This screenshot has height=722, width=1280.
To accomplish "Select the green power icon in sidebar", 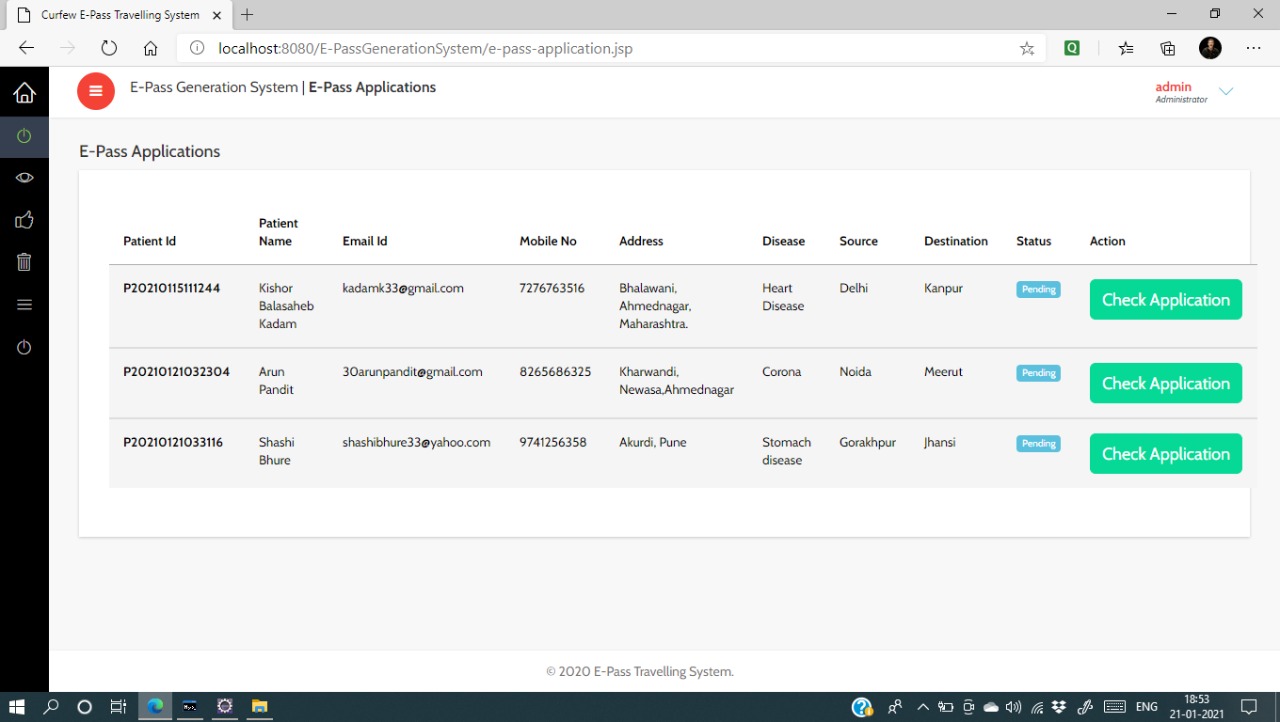I will (24, 136).
